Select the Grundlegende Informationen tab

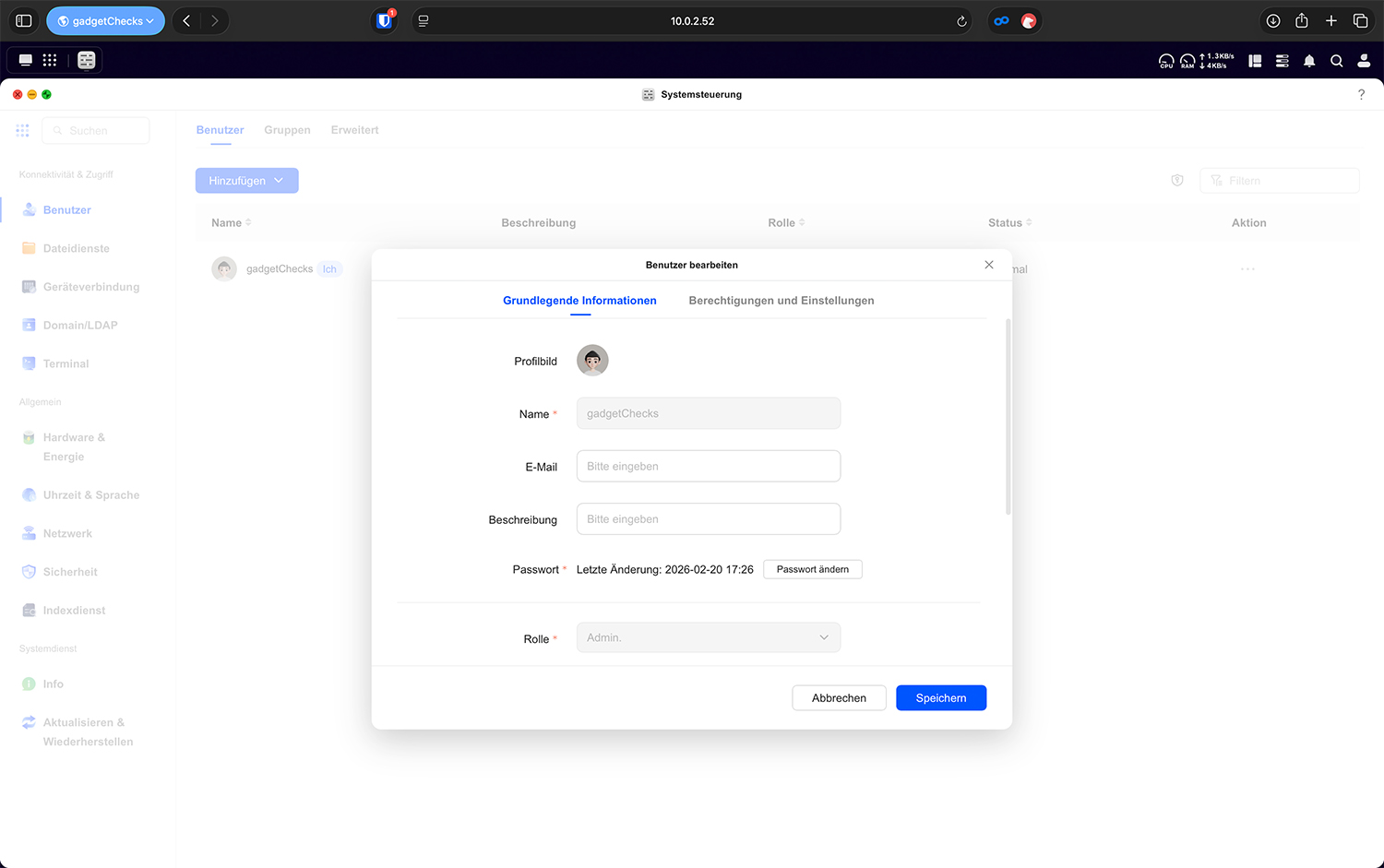tap(579, 301)
